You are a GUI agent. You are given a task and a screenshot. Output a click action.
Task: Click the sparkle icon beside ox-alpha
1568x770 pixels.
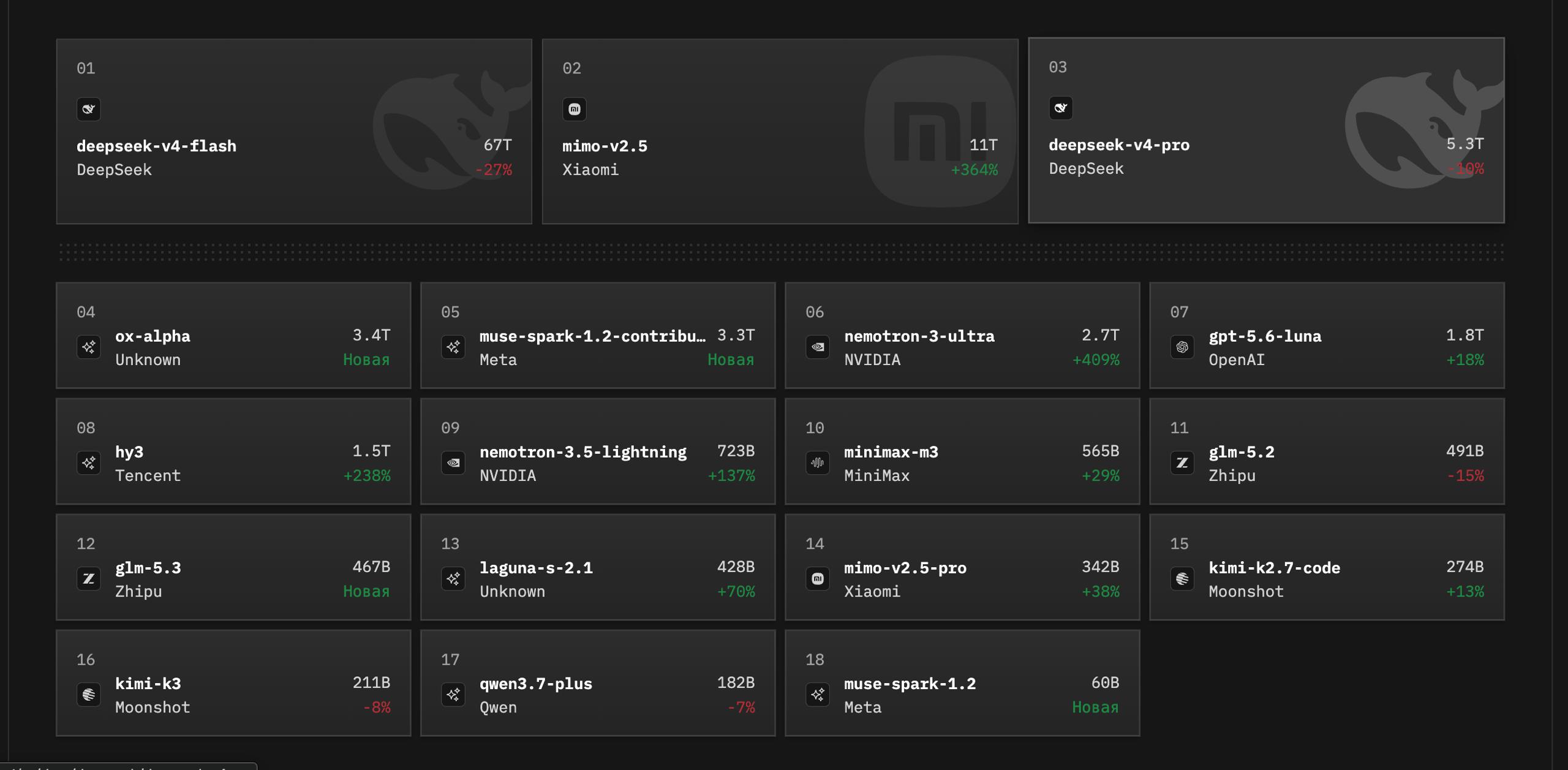click(x=89, y=347)
